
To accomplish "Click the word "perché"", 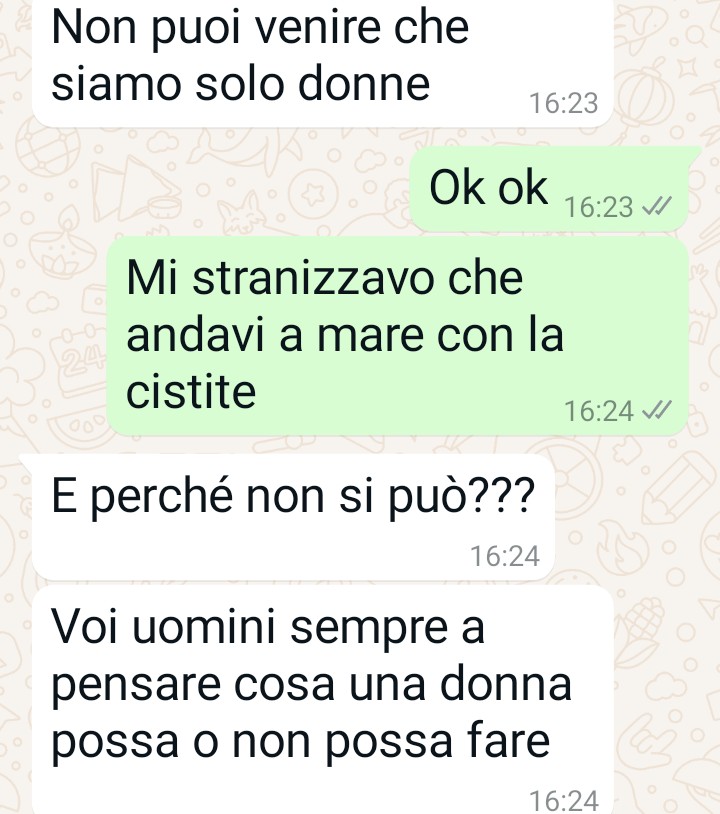I will click(x=161, y=497).
